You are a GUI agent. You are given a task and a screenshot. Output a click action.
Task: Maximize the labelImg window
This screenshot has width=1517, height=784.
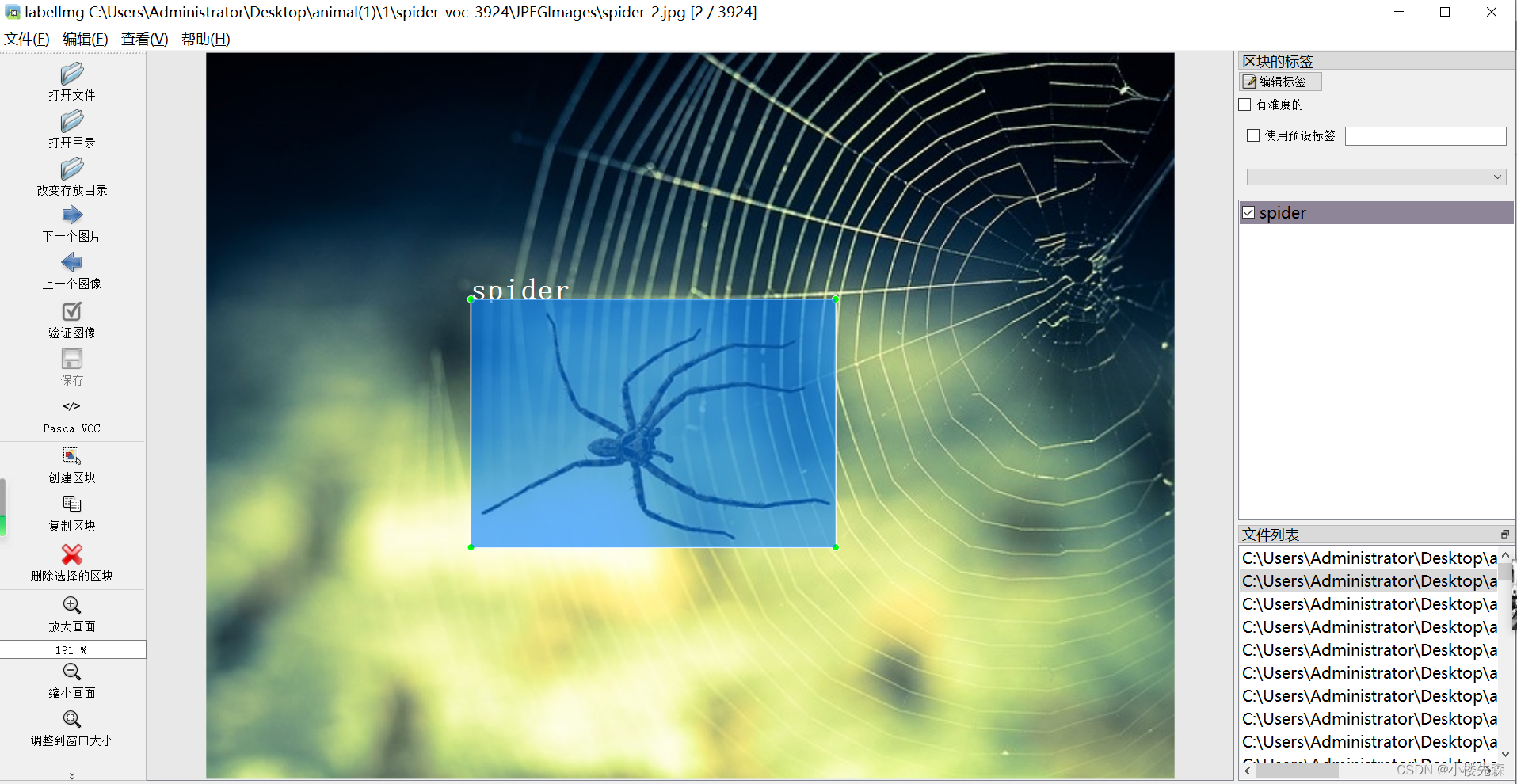1445,12
